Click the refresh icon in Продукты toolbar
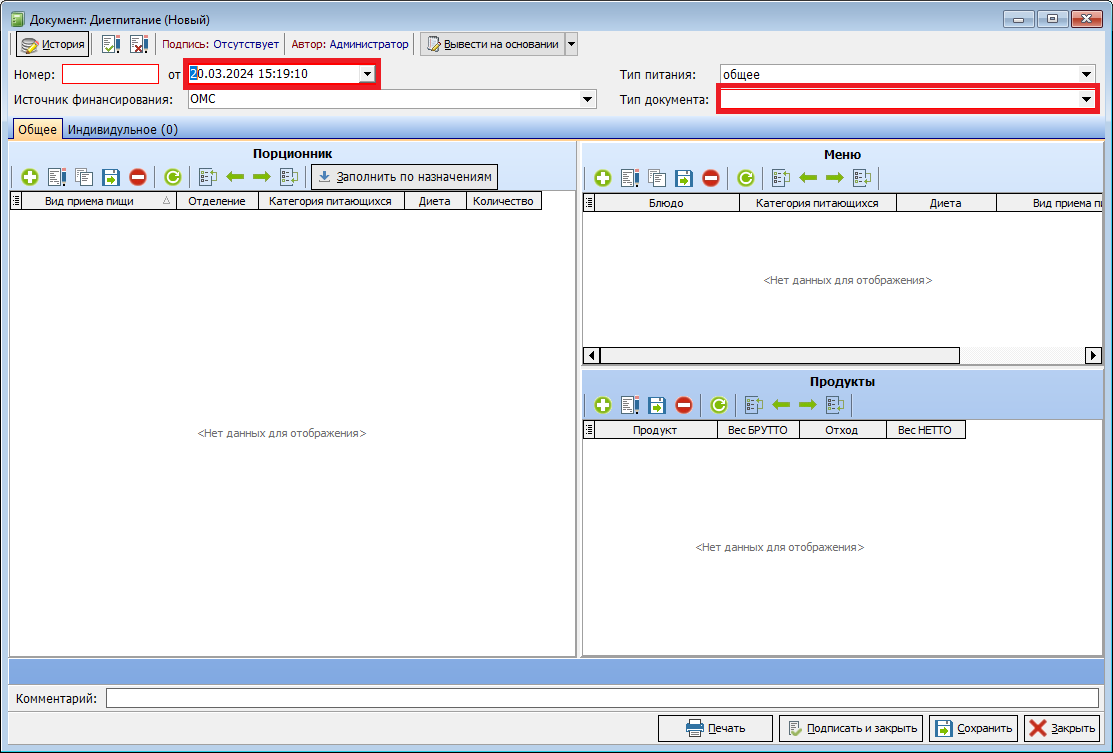 pyautogui.click(x=718, y=405)
